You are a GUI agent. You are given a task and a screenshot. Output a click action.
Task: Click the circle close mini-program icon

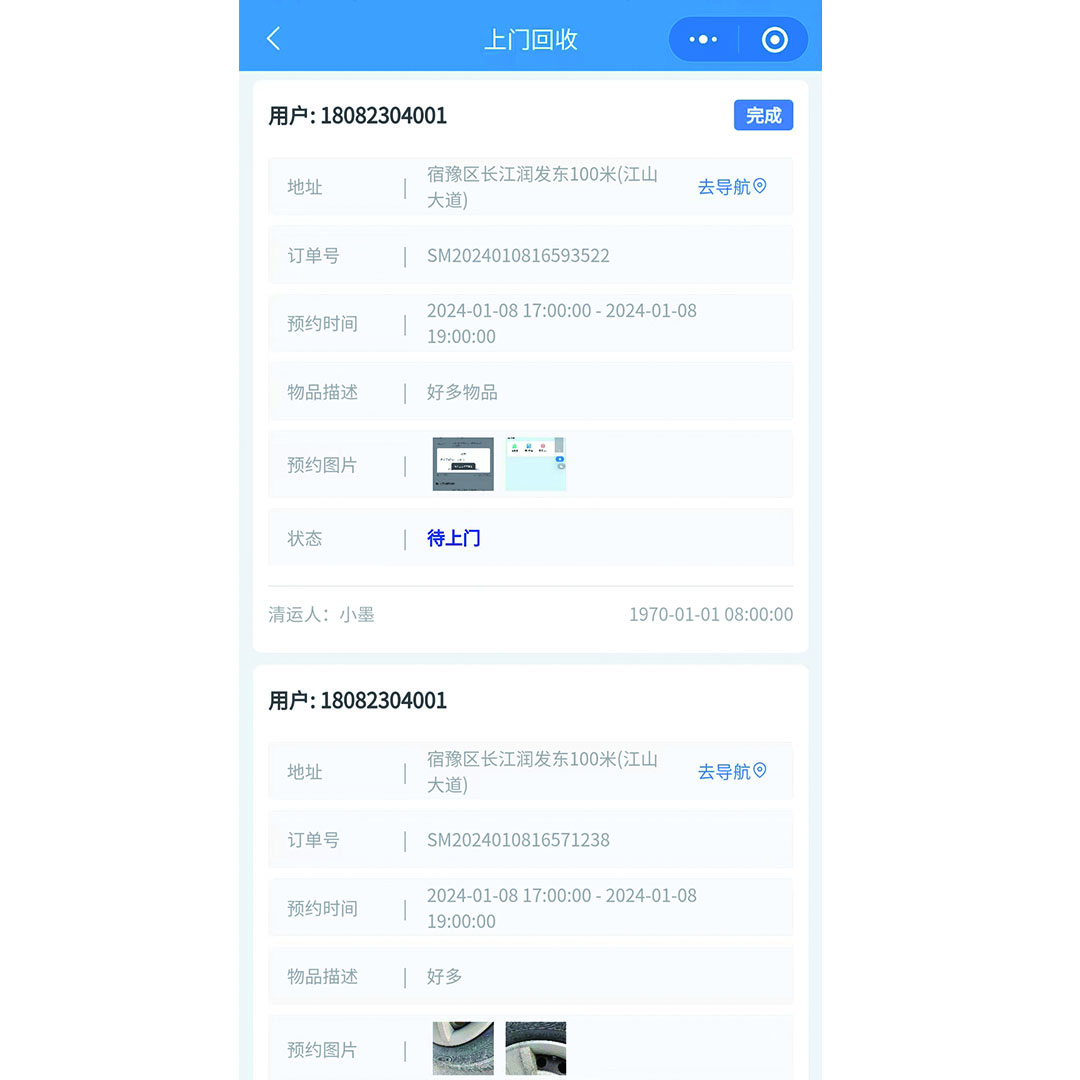coord(774,40)
